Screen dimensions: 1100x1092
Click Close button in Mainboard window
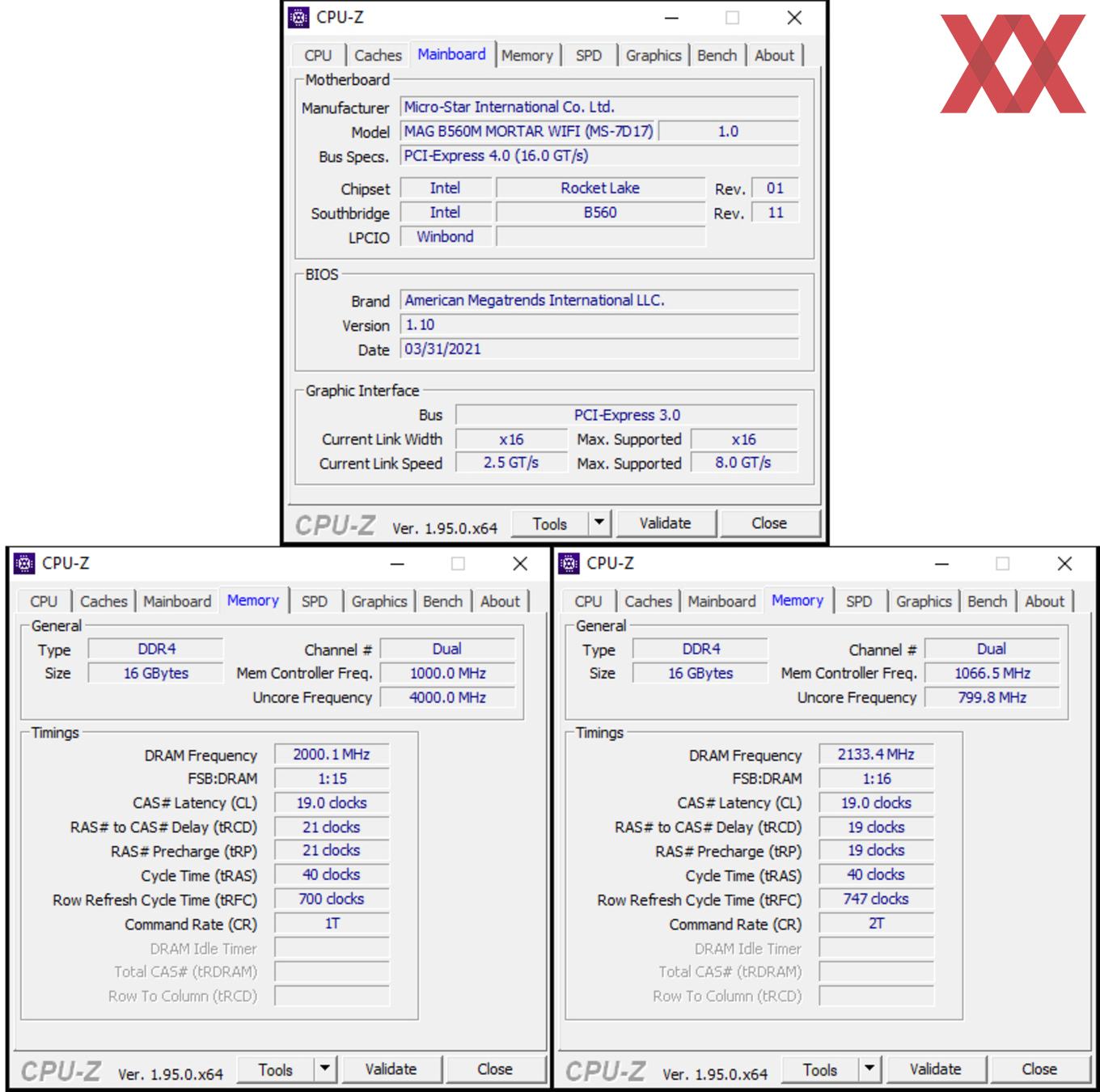click(769, 523)
